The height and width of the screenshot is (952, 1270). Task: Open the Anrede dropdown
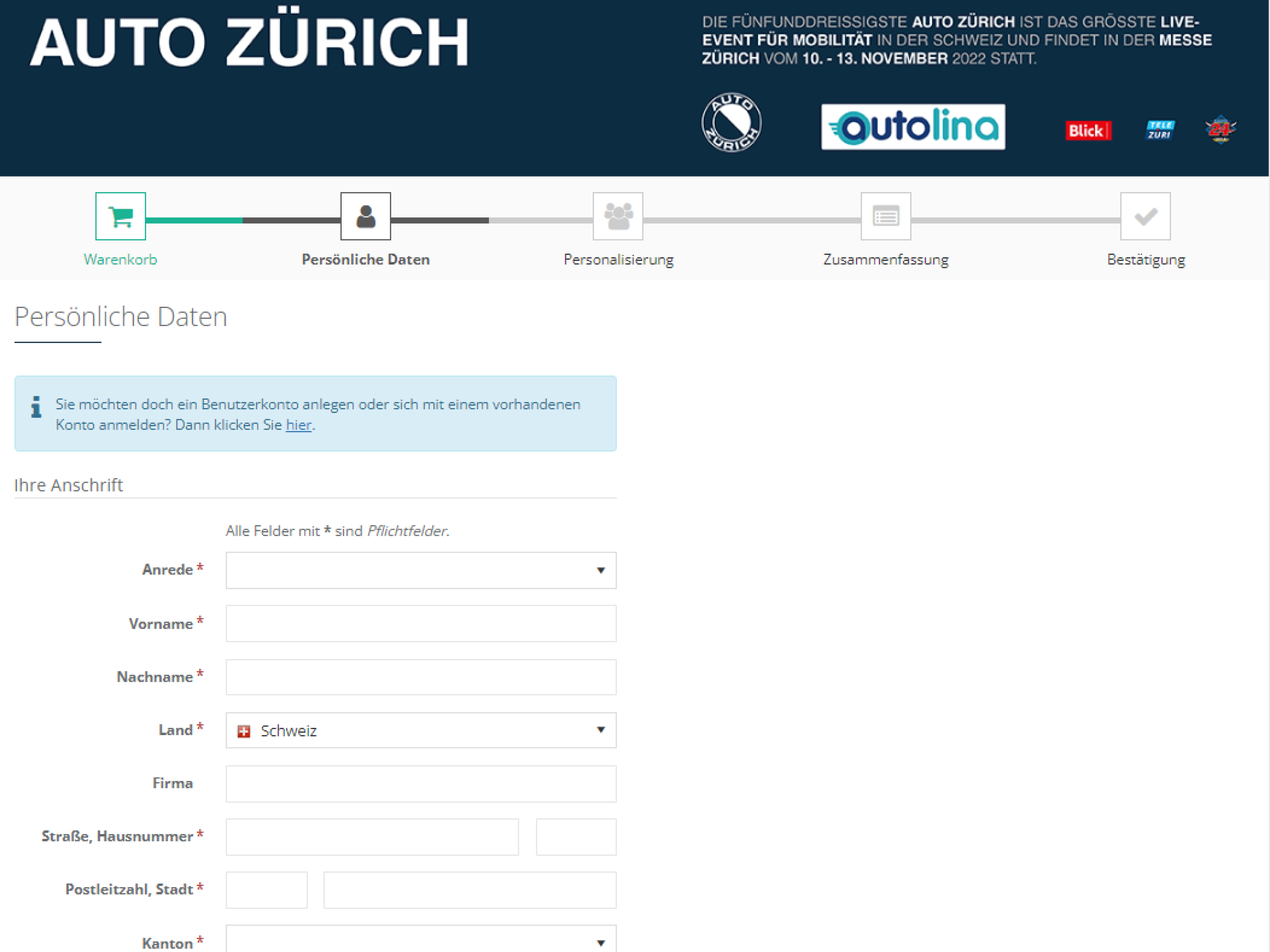tap(421, 571)
